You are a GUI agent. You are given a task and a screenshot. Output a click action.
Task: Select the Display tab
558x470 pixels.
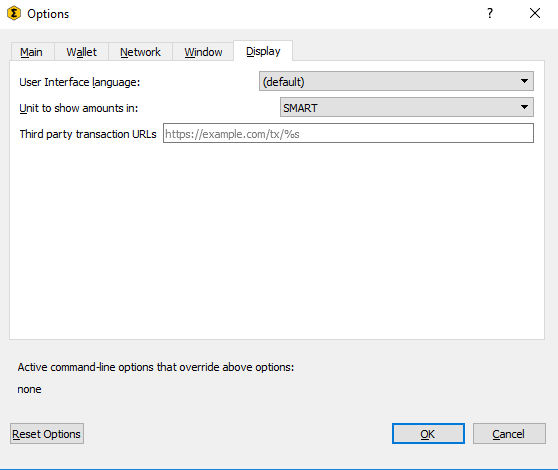point(263,51)
